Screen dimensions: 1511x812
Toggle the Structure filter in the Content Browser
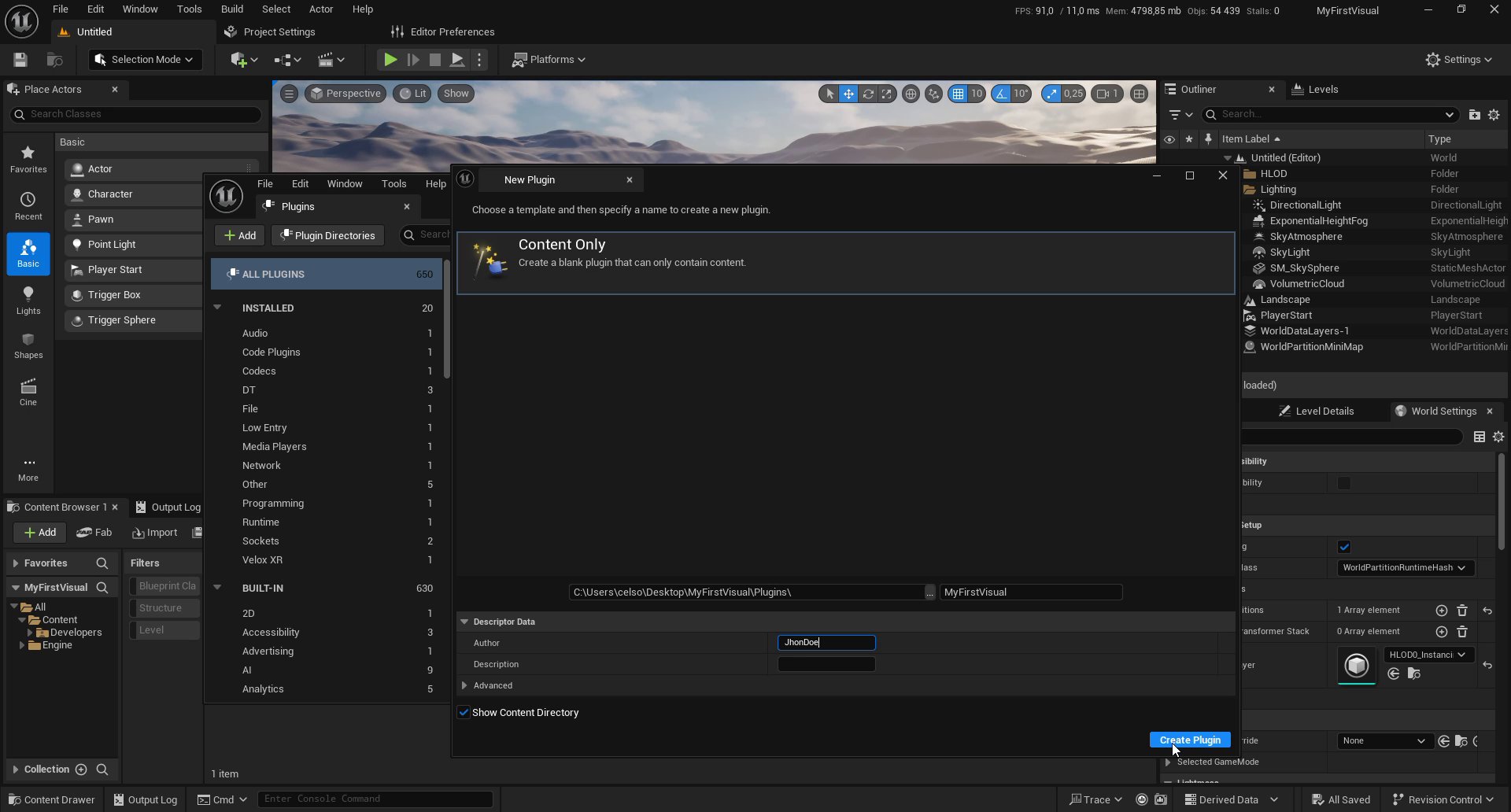coord(164,608)
